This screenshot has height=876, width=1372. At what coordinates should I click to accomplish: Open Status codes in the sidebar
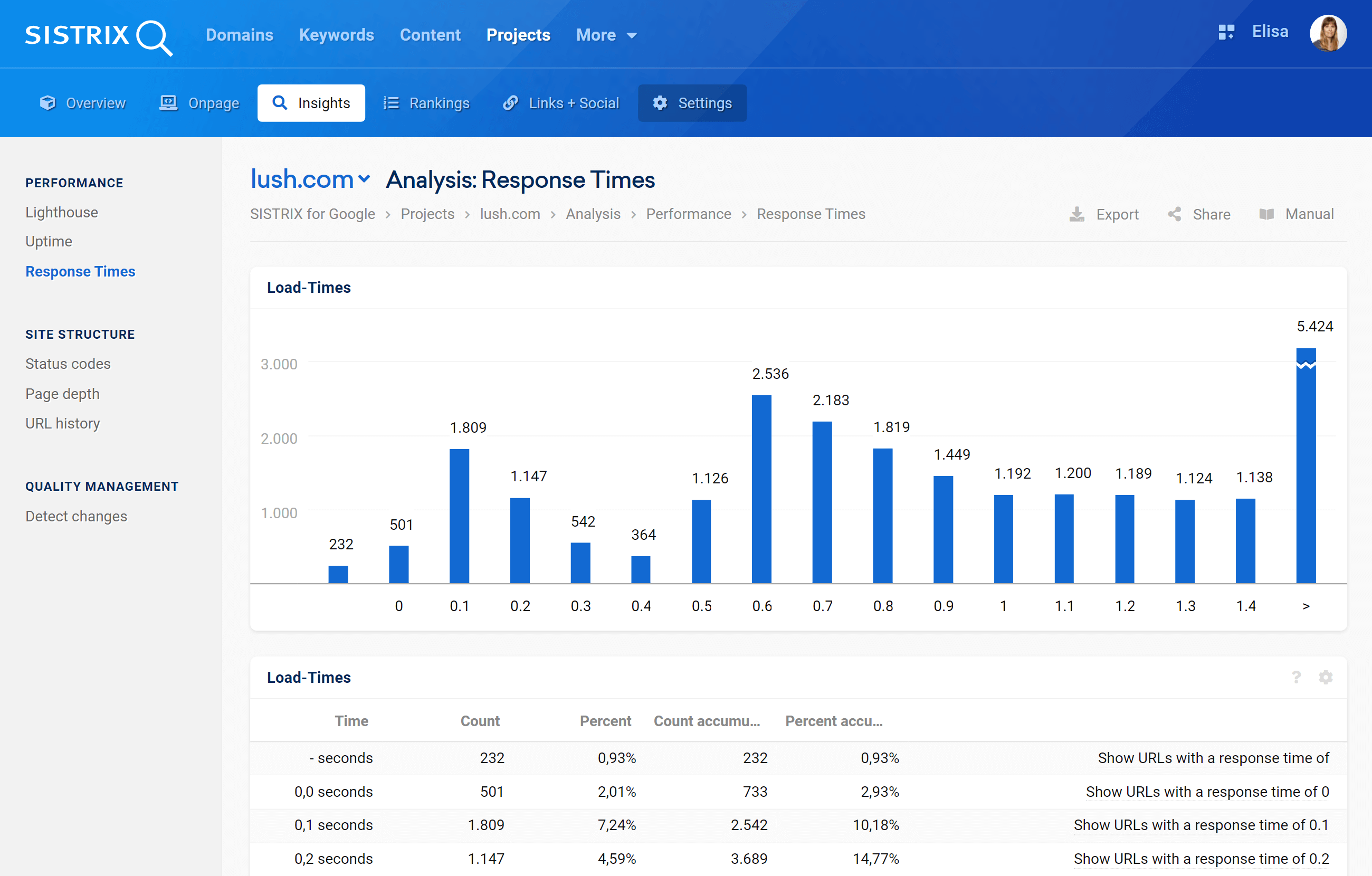(x=68, y=364)
